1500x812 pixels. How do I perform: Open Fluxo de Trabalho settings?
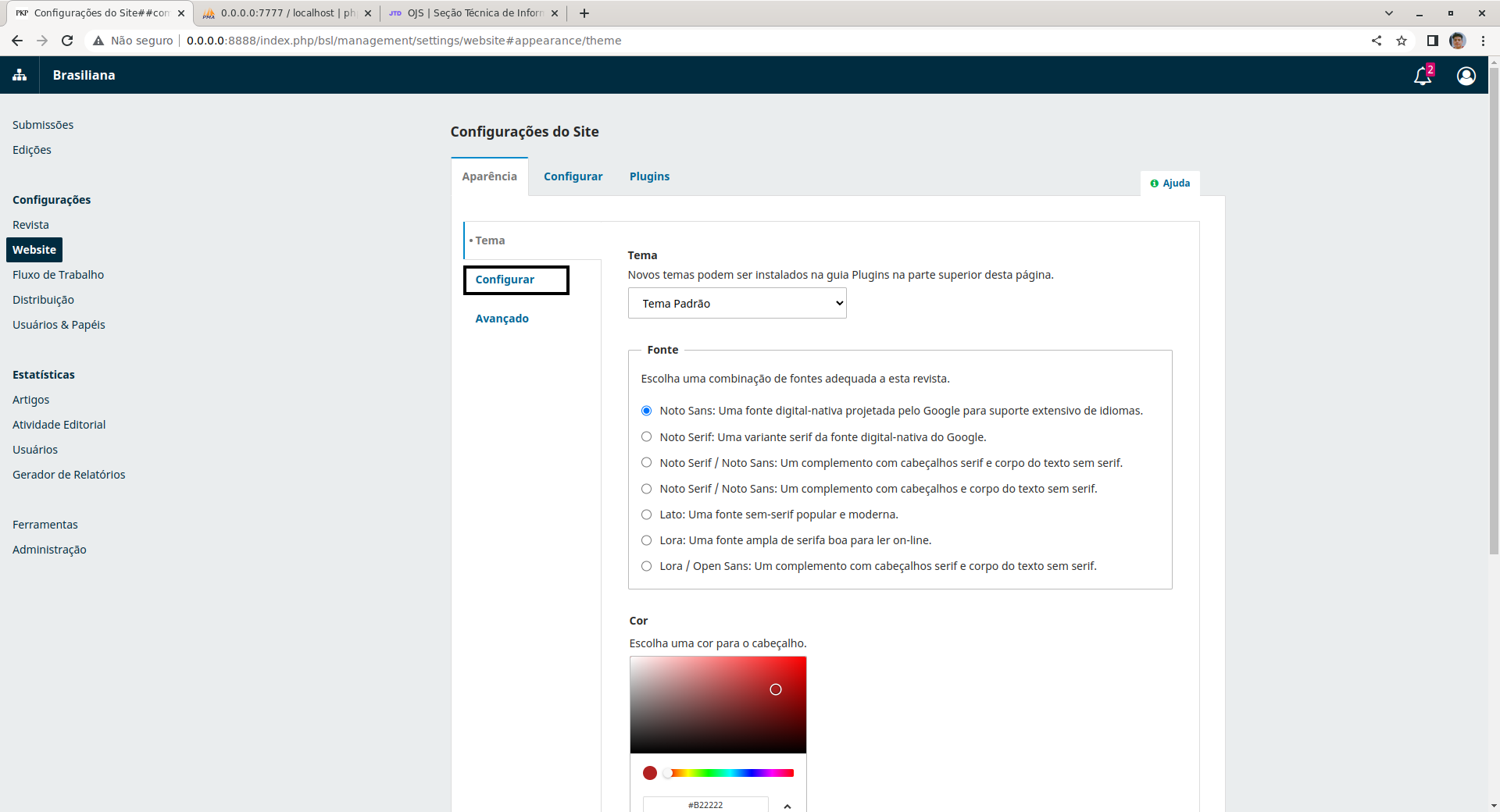pyautogui.click(x=59, y=275)
